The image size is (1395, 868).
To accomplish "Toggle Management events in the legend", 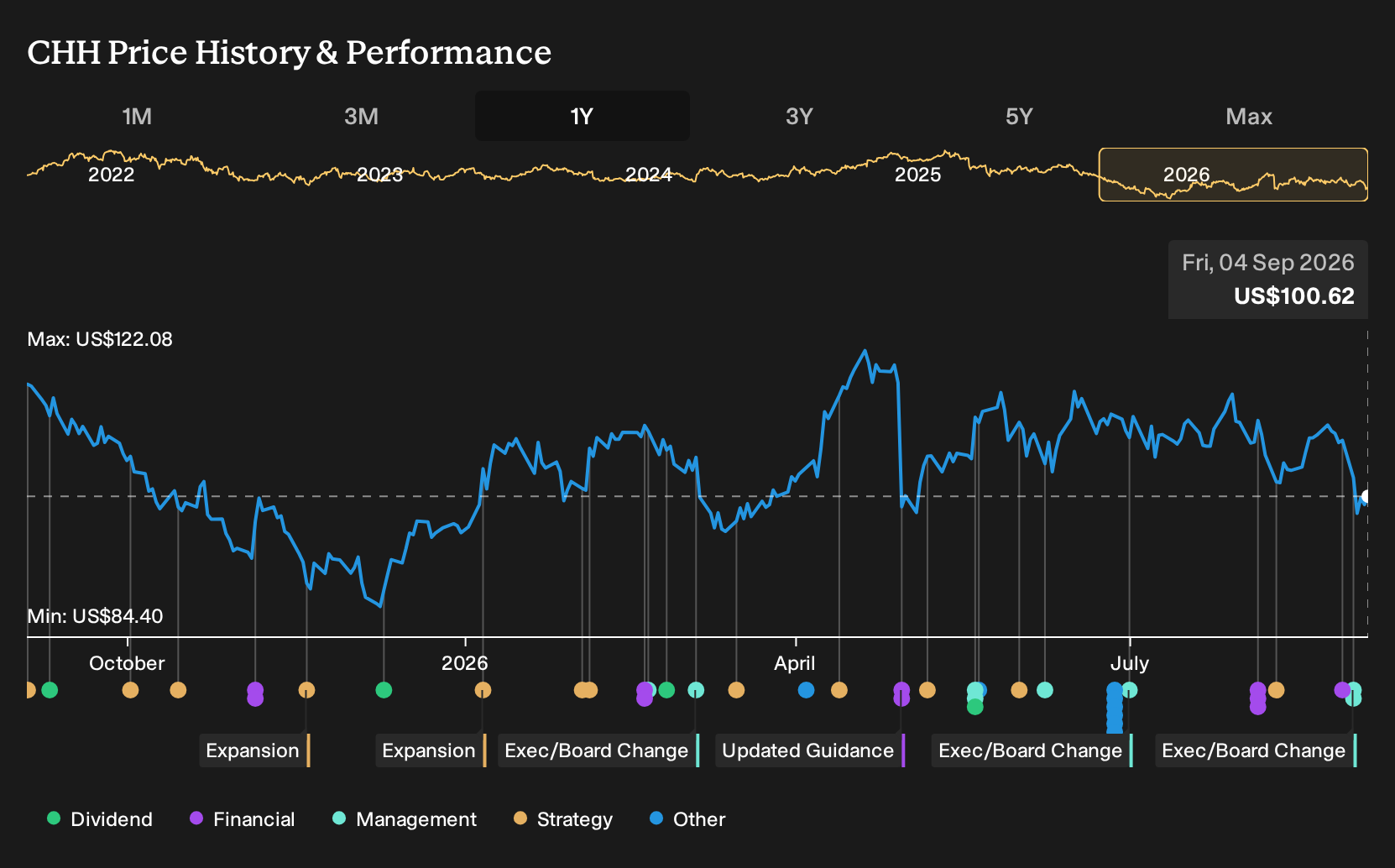I will pos(405,819).
